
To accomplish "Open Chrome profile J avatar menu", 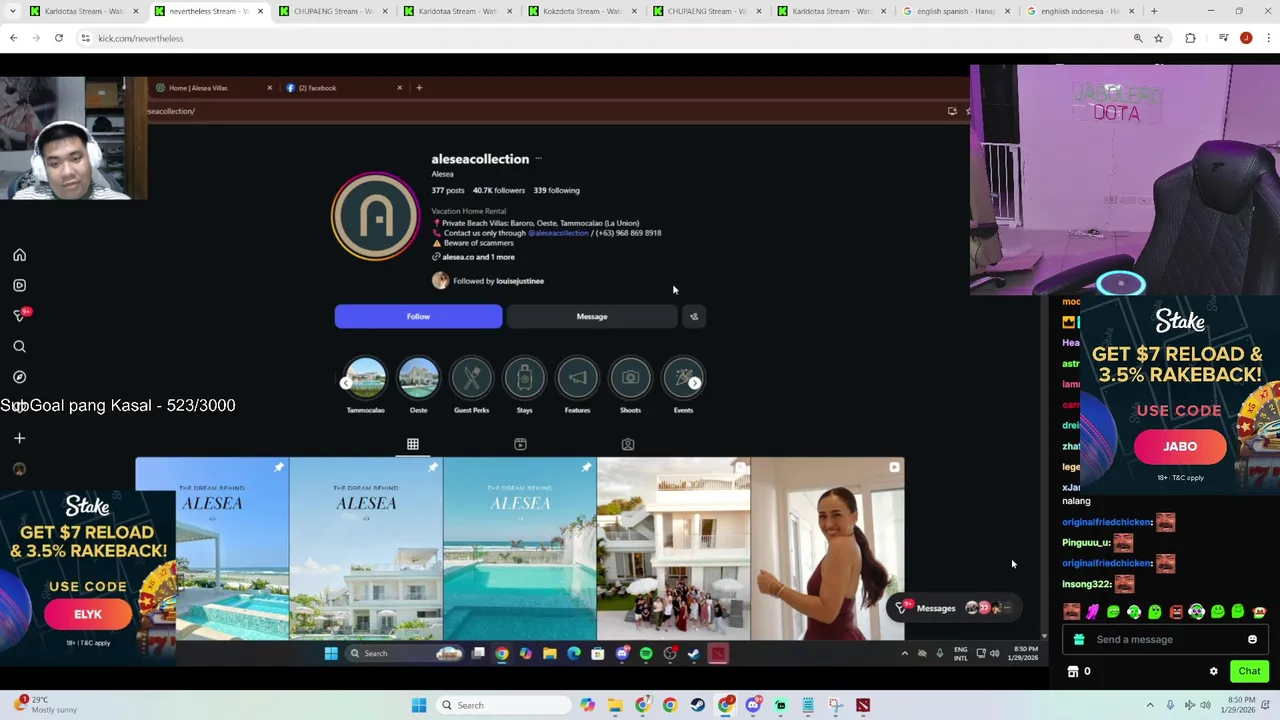I will click(1245, 38).
